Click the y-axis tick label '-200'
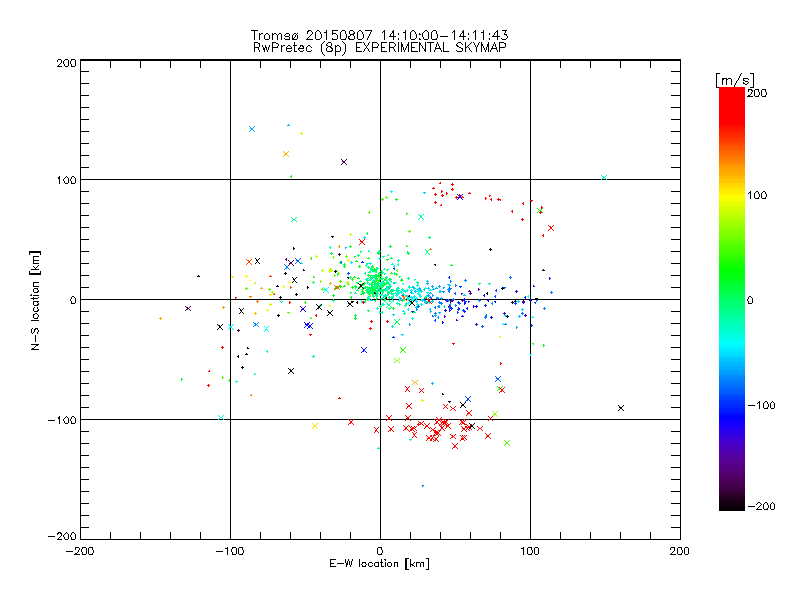The image size is (800, 600). click(x=62, y=536)
